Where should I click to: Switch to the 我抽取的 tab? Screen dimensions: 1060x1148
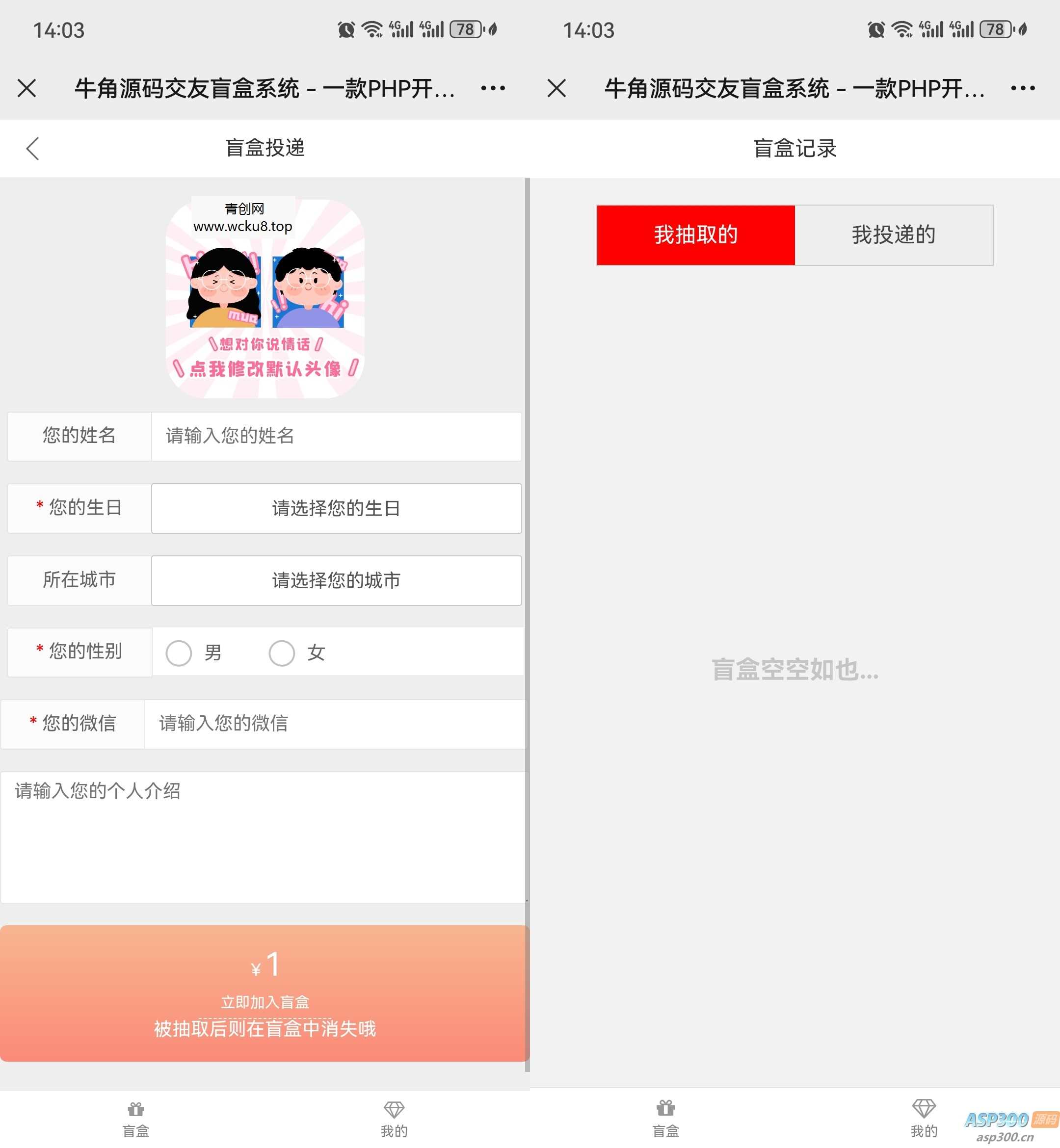pos(696,235)
